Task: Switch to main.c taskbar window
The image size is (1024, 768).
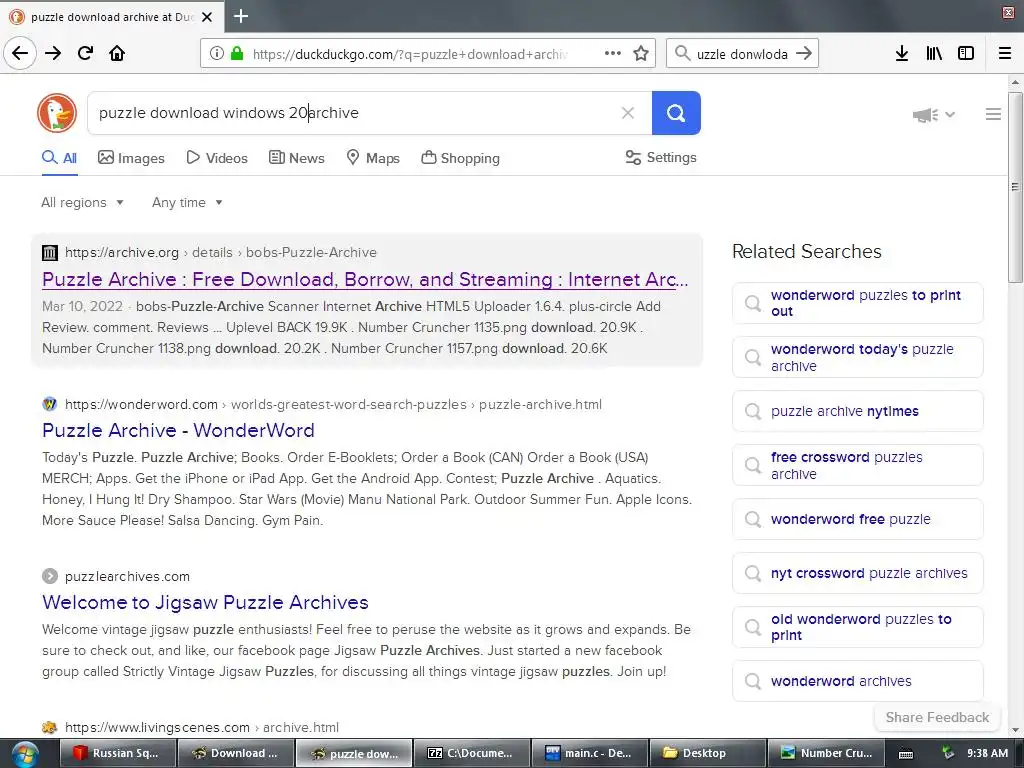Action: (x=589, y=753)
